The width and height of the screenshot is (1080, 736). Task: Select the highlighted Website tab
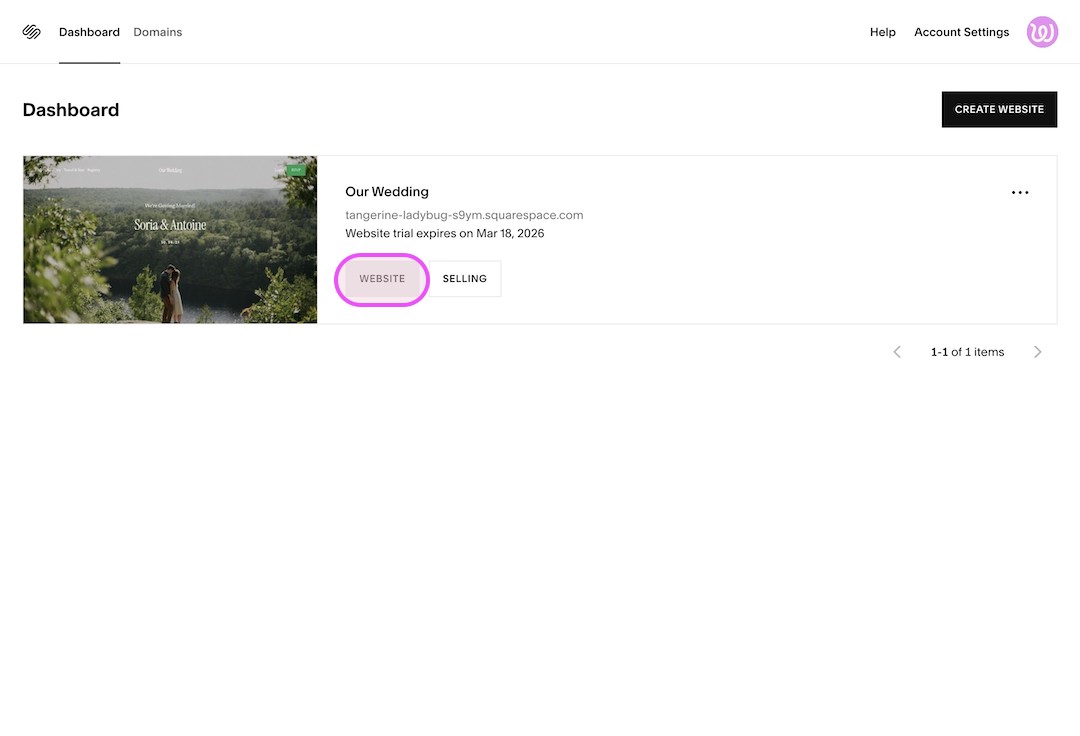tap(381, 278)
